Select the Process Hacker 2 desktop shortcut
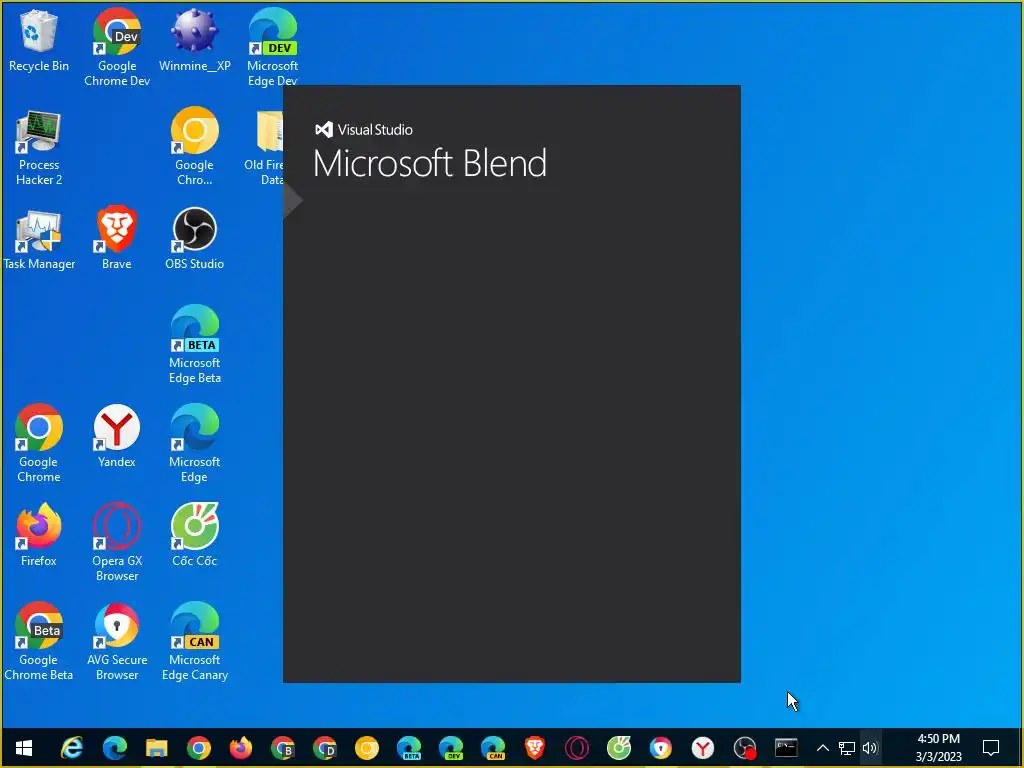Screen dimensions: 1024x768 39,148
